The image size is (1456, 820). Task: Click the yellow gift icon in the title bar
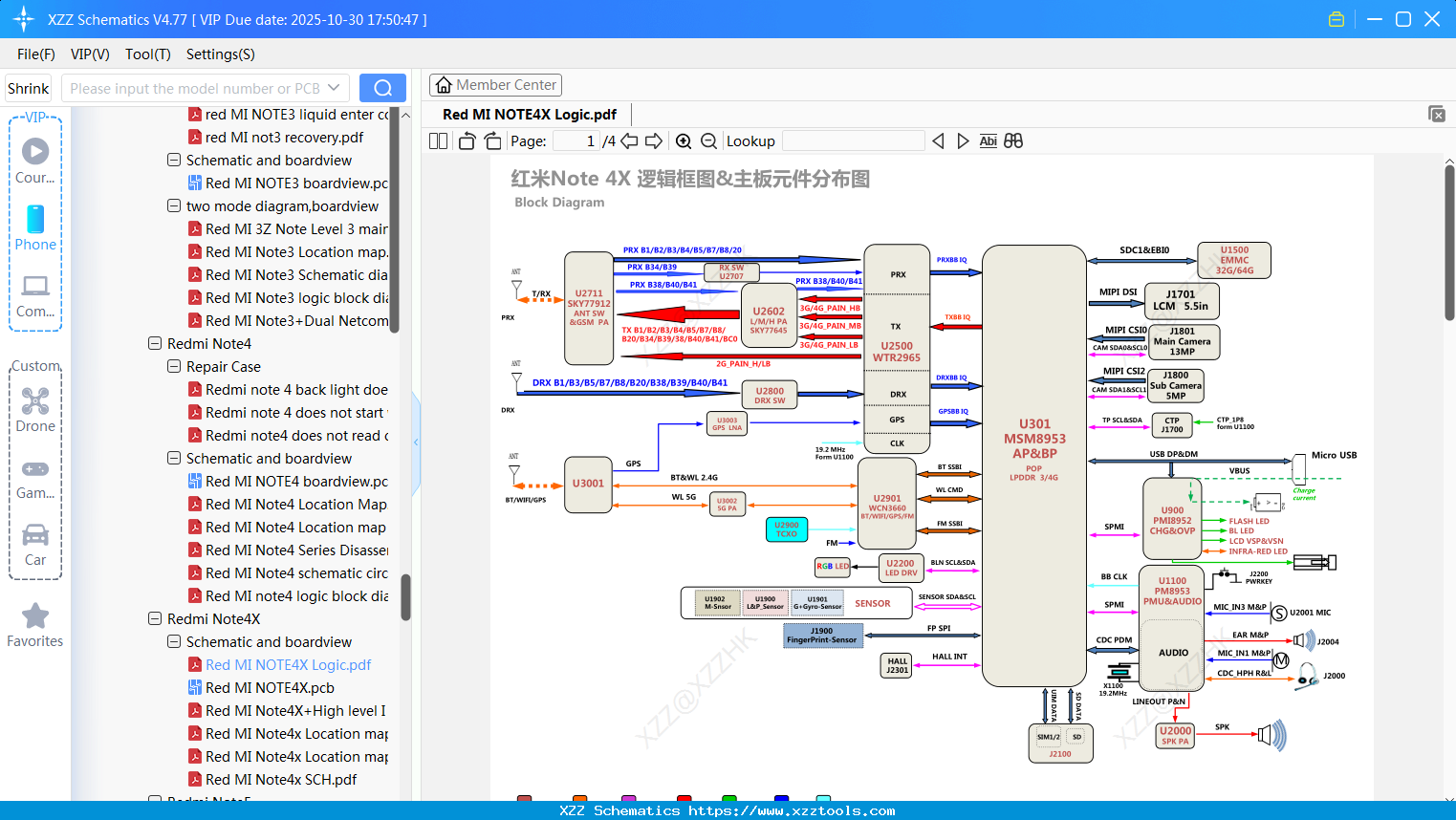[1336, 19]
